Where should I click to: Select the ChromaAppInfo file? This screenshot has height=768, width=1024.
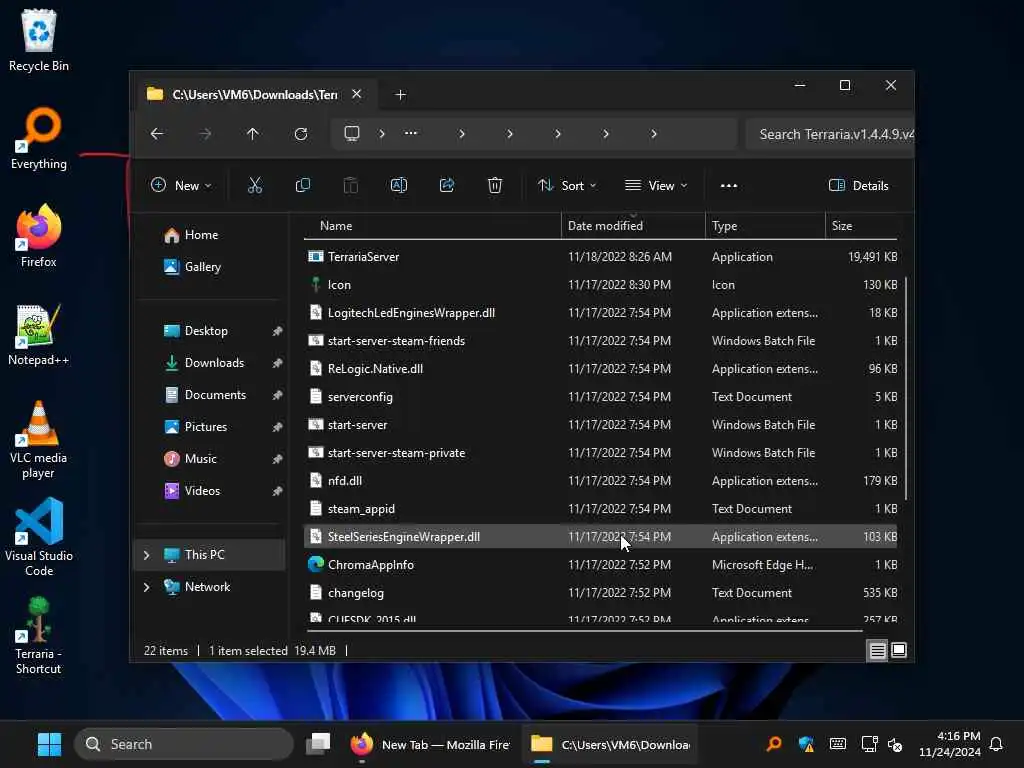pyautogui.click(x=600, y=565)
